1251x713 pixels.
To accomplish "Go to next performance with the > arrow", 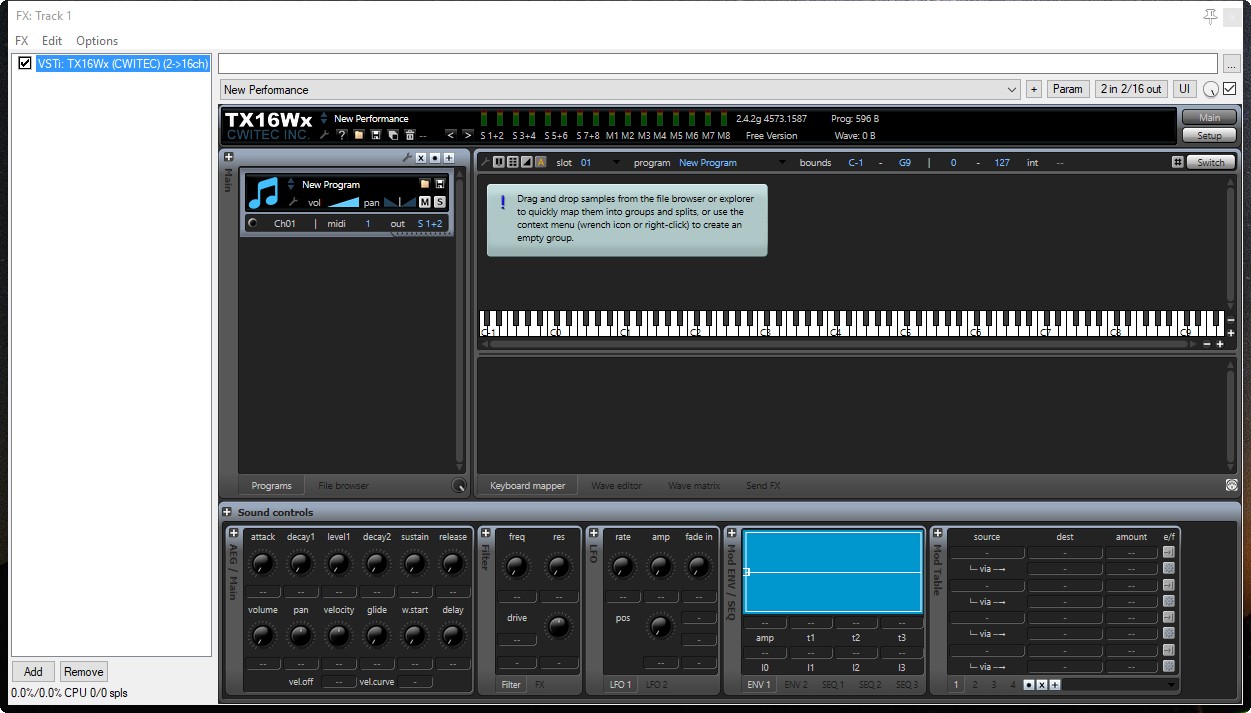I will pos(467,135).
